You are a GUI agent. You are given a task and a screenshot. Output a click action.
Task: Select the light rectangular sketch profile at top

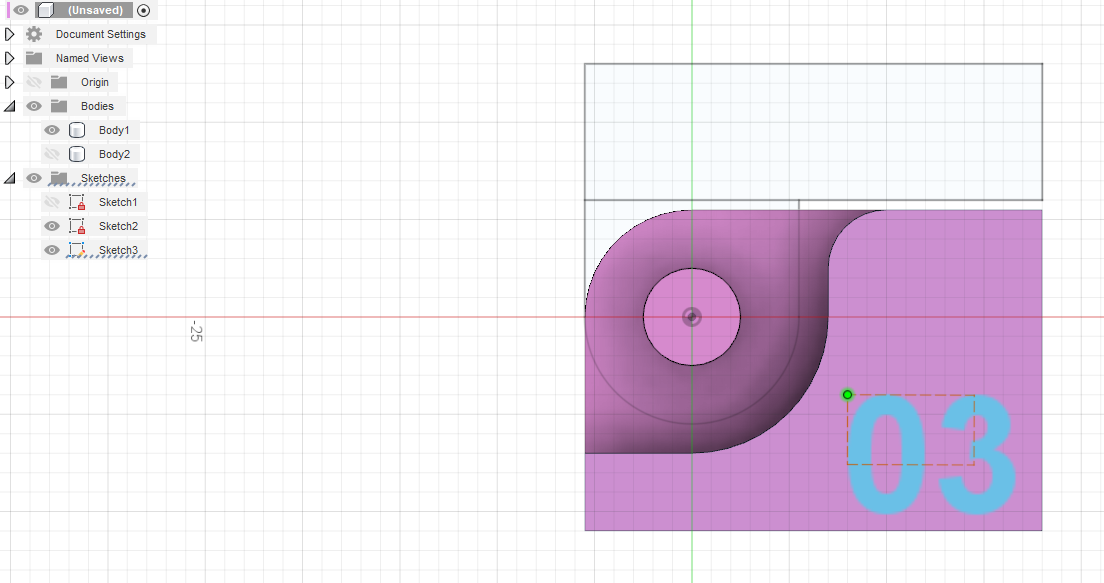[x=813, y=132]
